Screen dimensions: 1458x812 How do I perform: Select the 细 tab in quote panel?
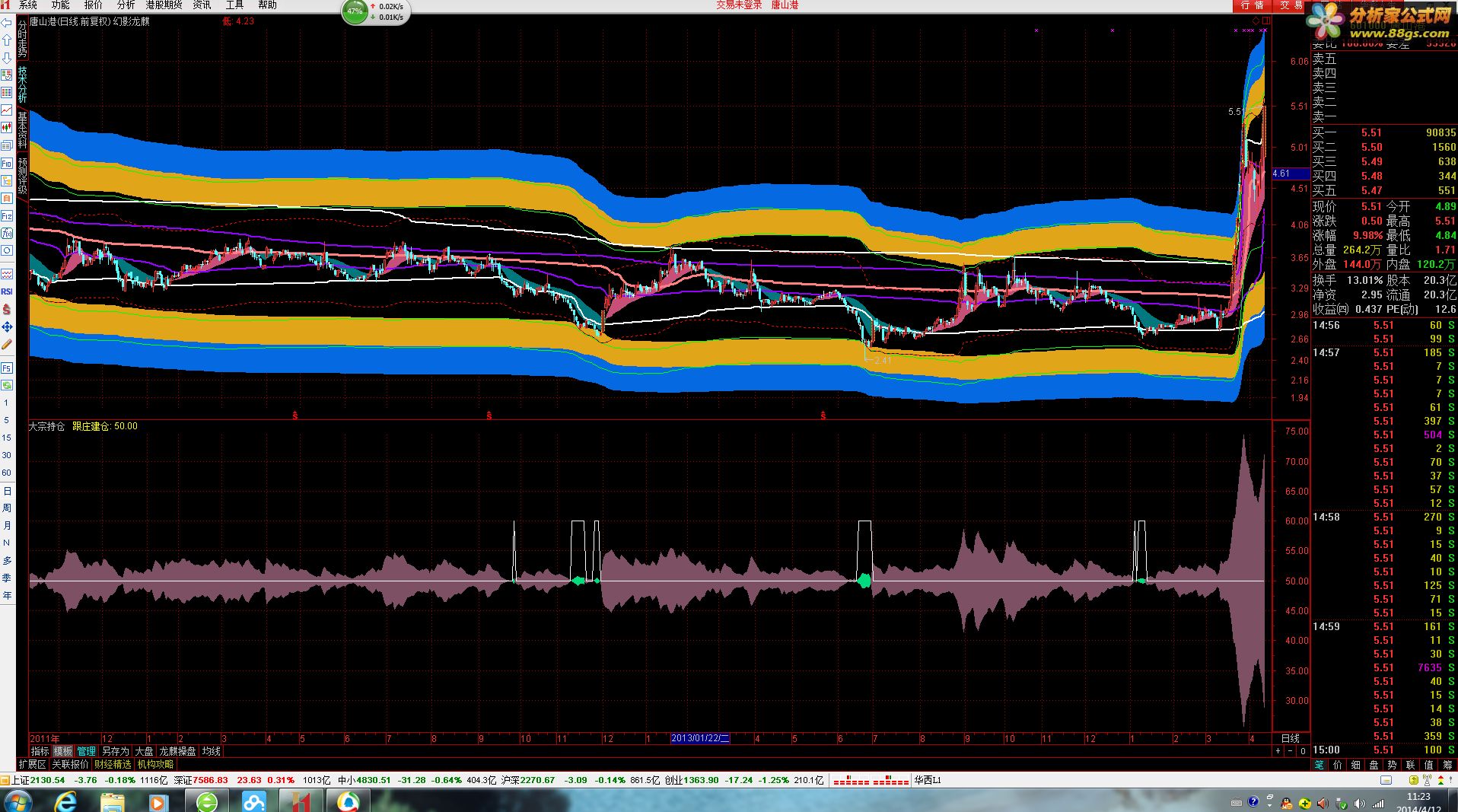(x=1355, y=765)
